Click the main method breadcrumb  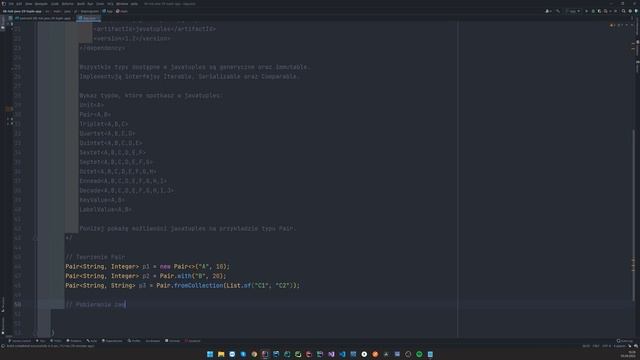pos(122,11)
